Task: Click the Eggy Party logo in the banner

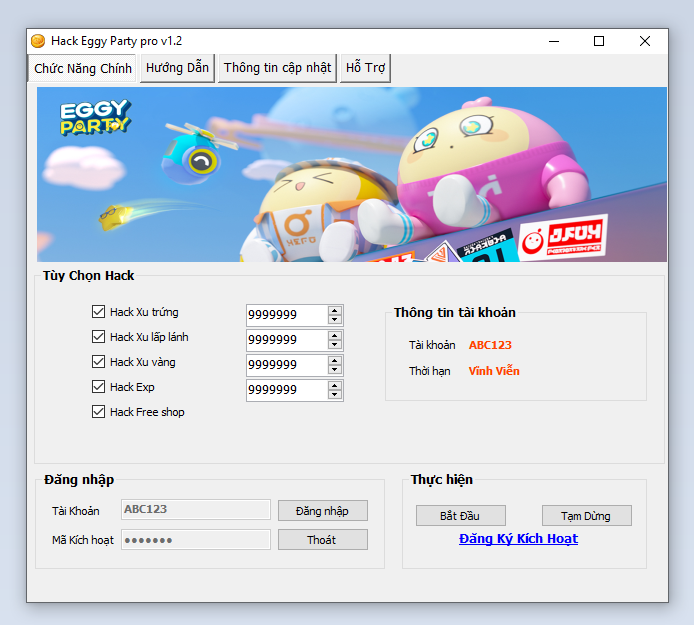Action: tap(94, 117)
